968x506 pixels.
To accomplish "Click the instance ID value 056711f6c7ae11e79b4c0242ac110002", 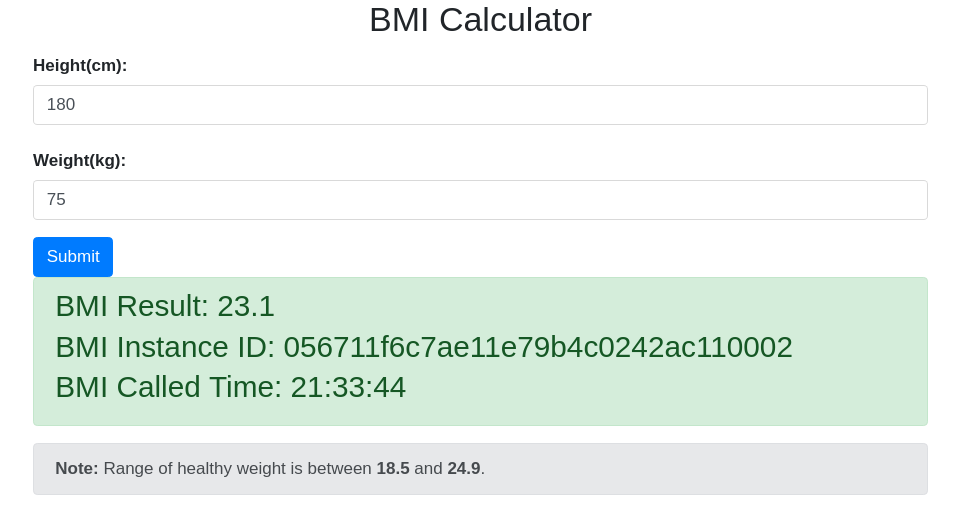I will tap(538, 347).
